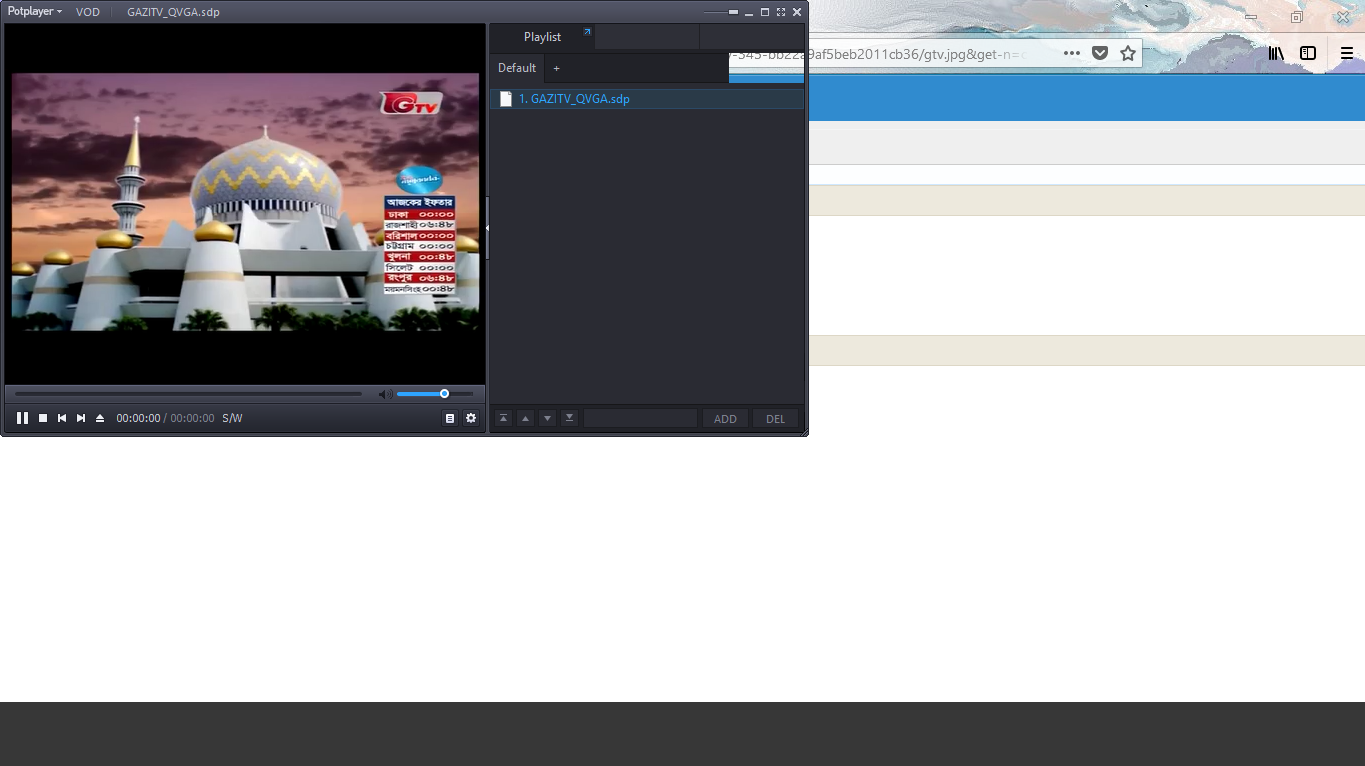Select the Default playlist tab
This screenshot has height=766, width=1365.
click(x=517, y=68)
